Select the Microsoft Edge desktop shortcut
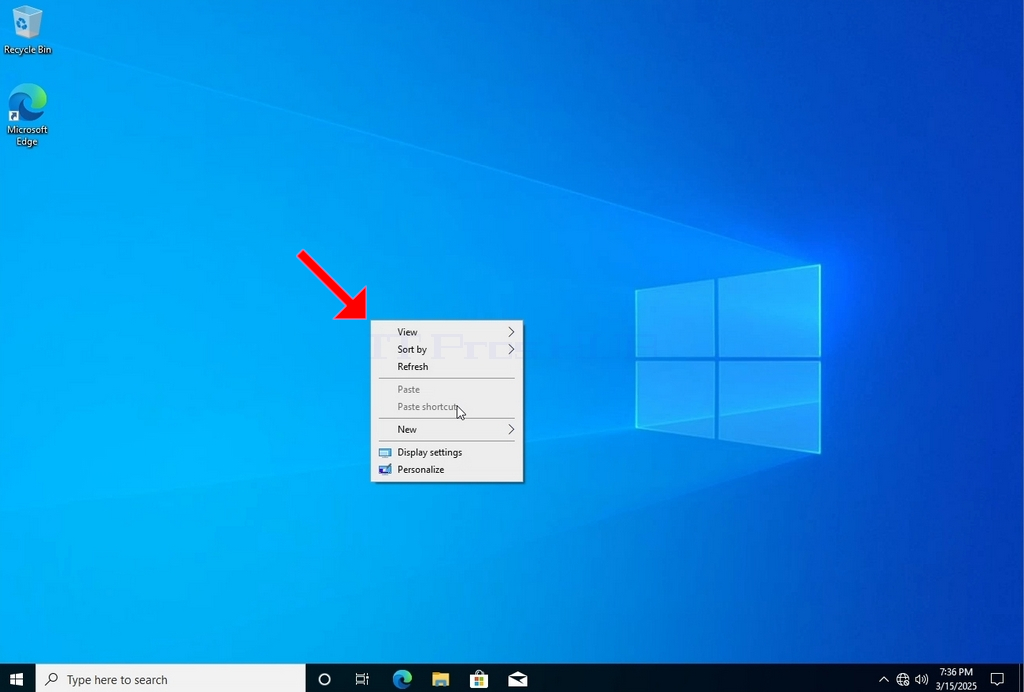The width and height of the screenshot is (1024, 692). (x=27, y=115)
